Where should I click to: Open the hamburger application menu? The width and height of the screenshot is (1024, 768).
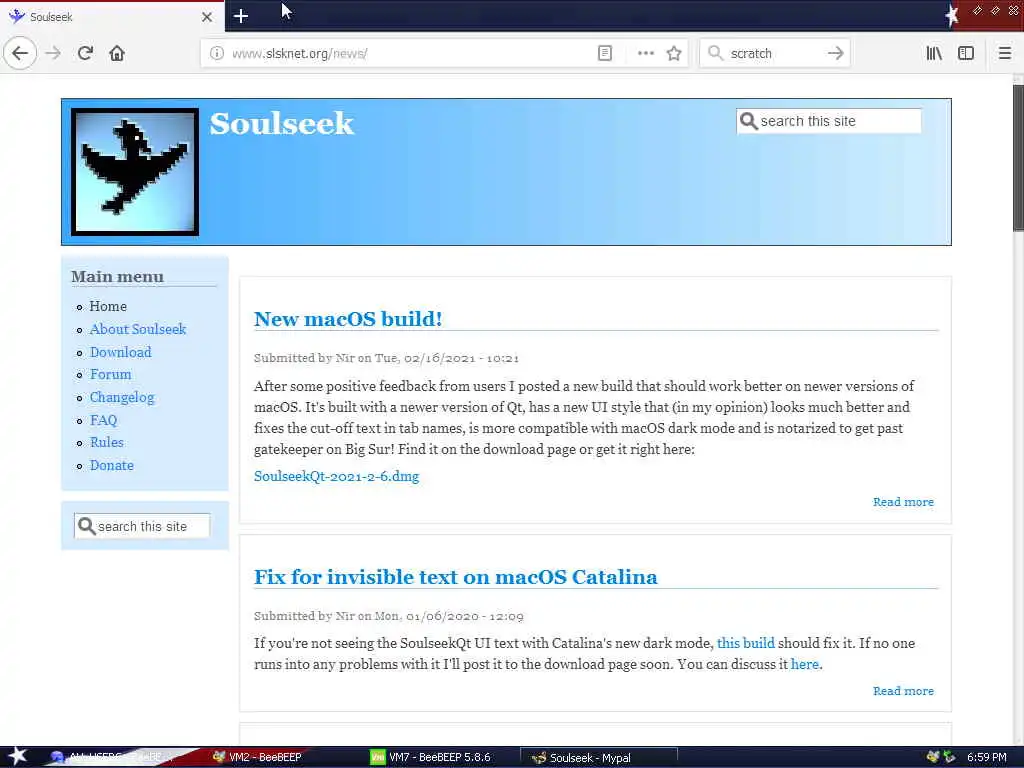[1004, 54]
